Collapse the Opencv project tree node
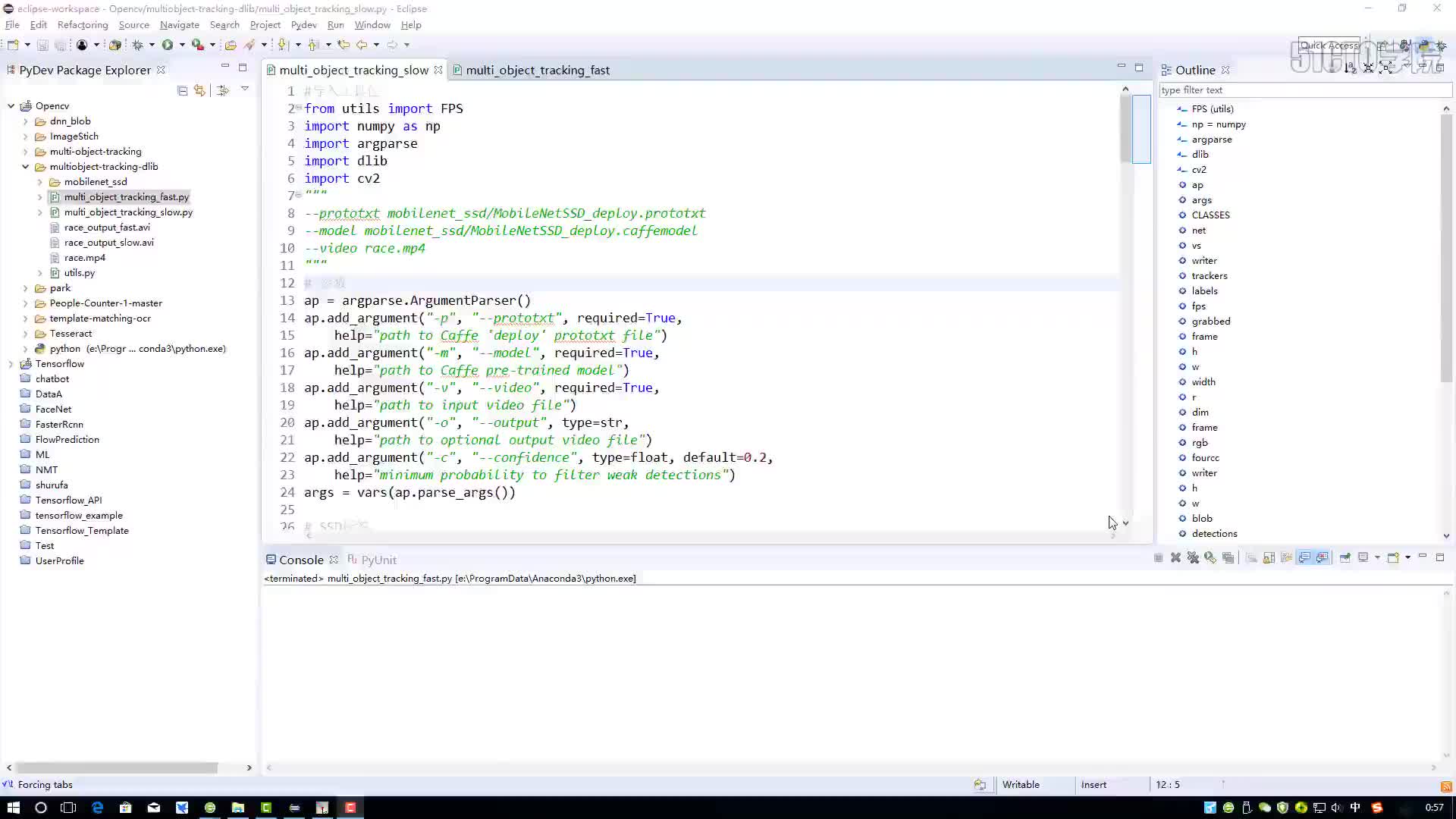This screenshot has width=1456, height=819. tap(11, 106)
